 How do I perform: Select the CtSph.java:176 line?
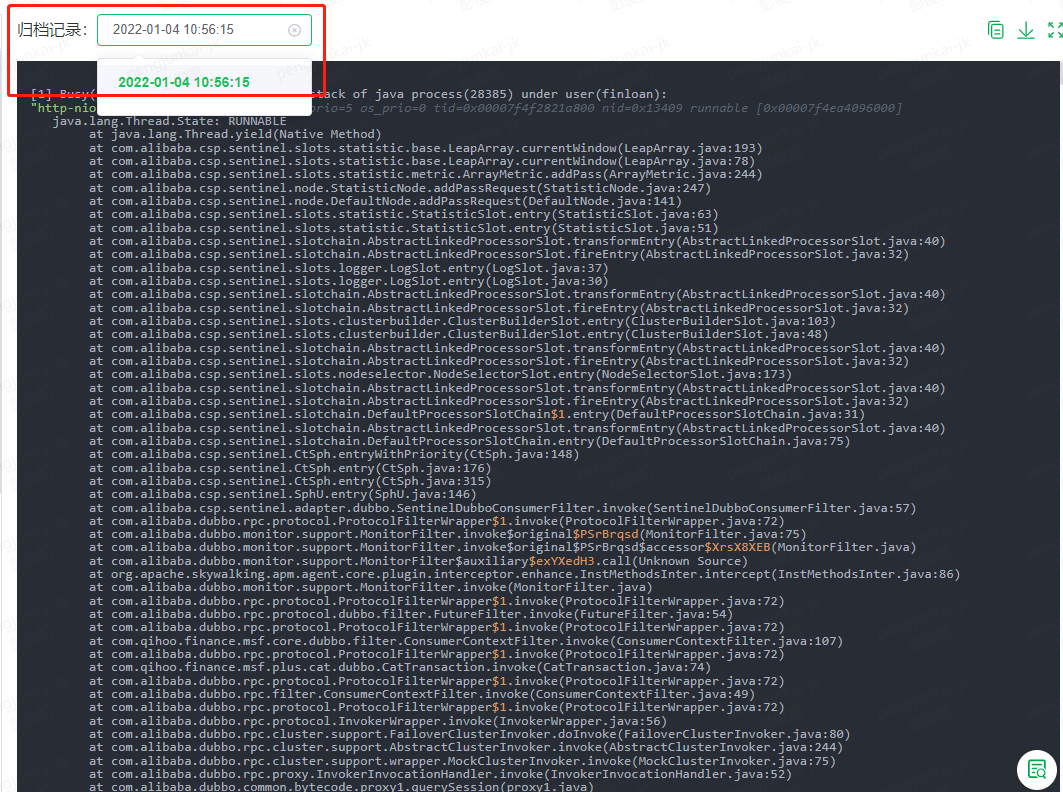tap(290, 468)
